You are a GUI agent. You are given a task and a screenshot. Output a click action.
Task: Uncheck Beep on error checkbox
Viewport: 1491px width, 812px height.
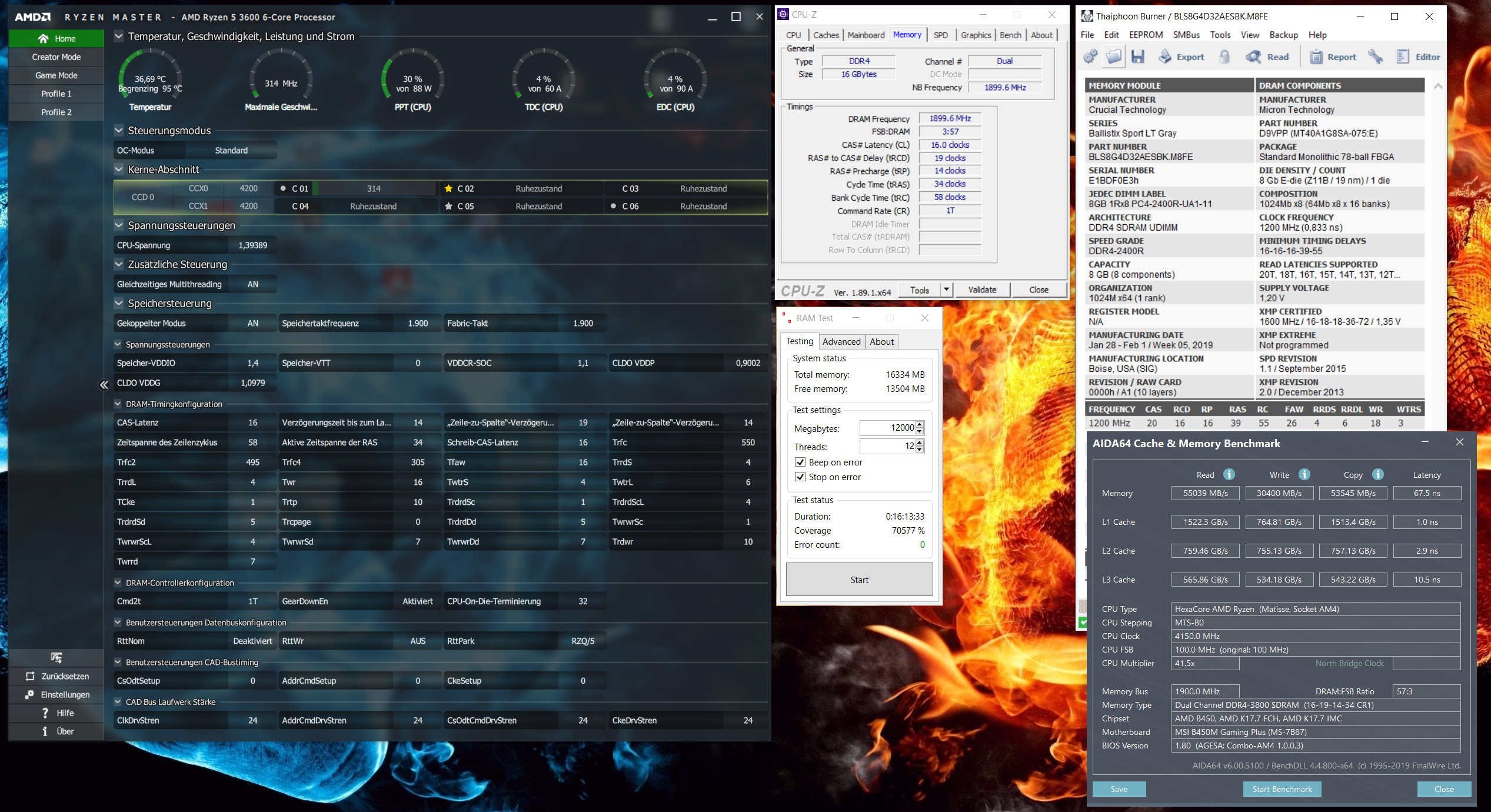click(800, 462)
